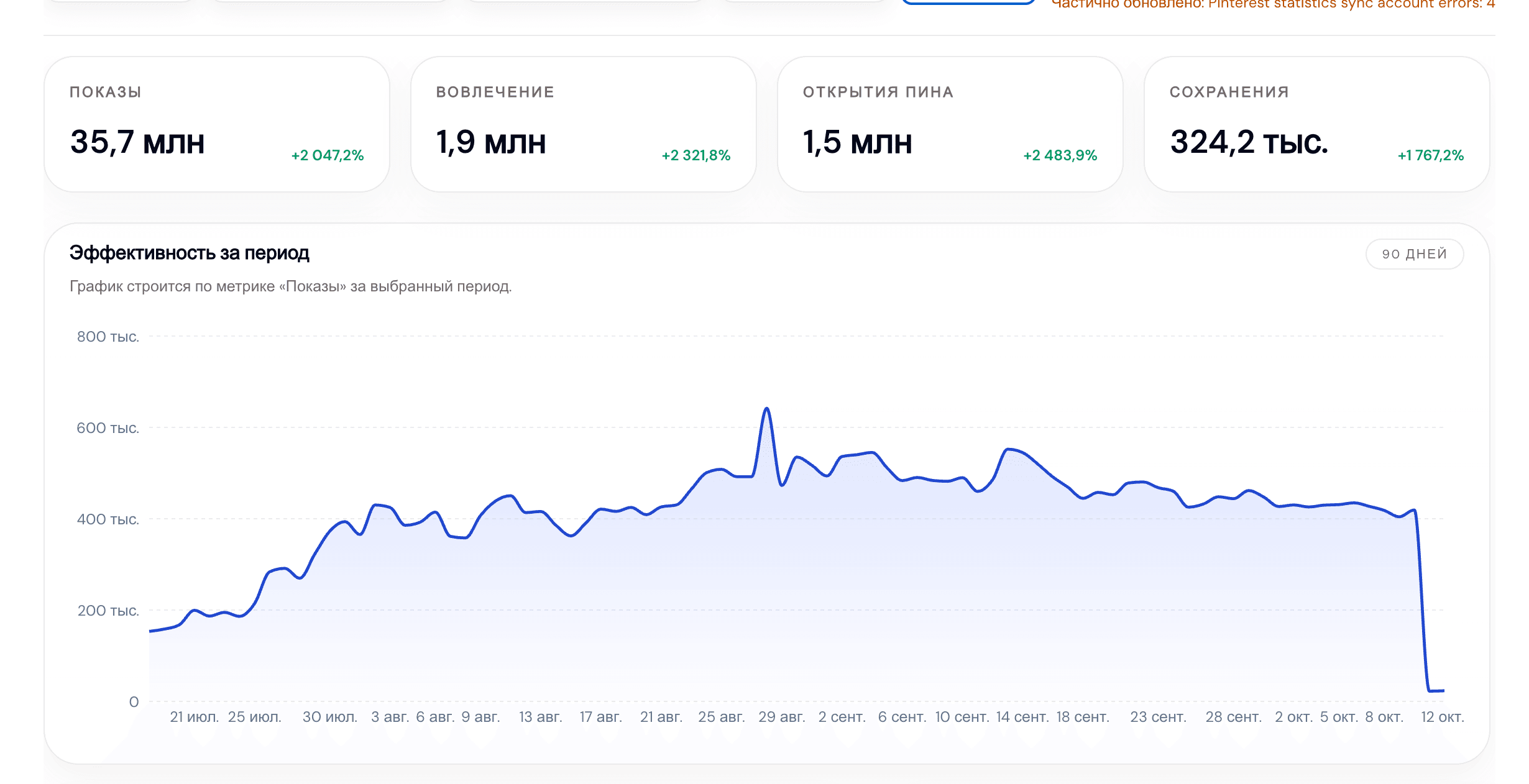
Task: Click the 35,7 млн impressions value
Action: pyautogui.click(x=137, y=142)
